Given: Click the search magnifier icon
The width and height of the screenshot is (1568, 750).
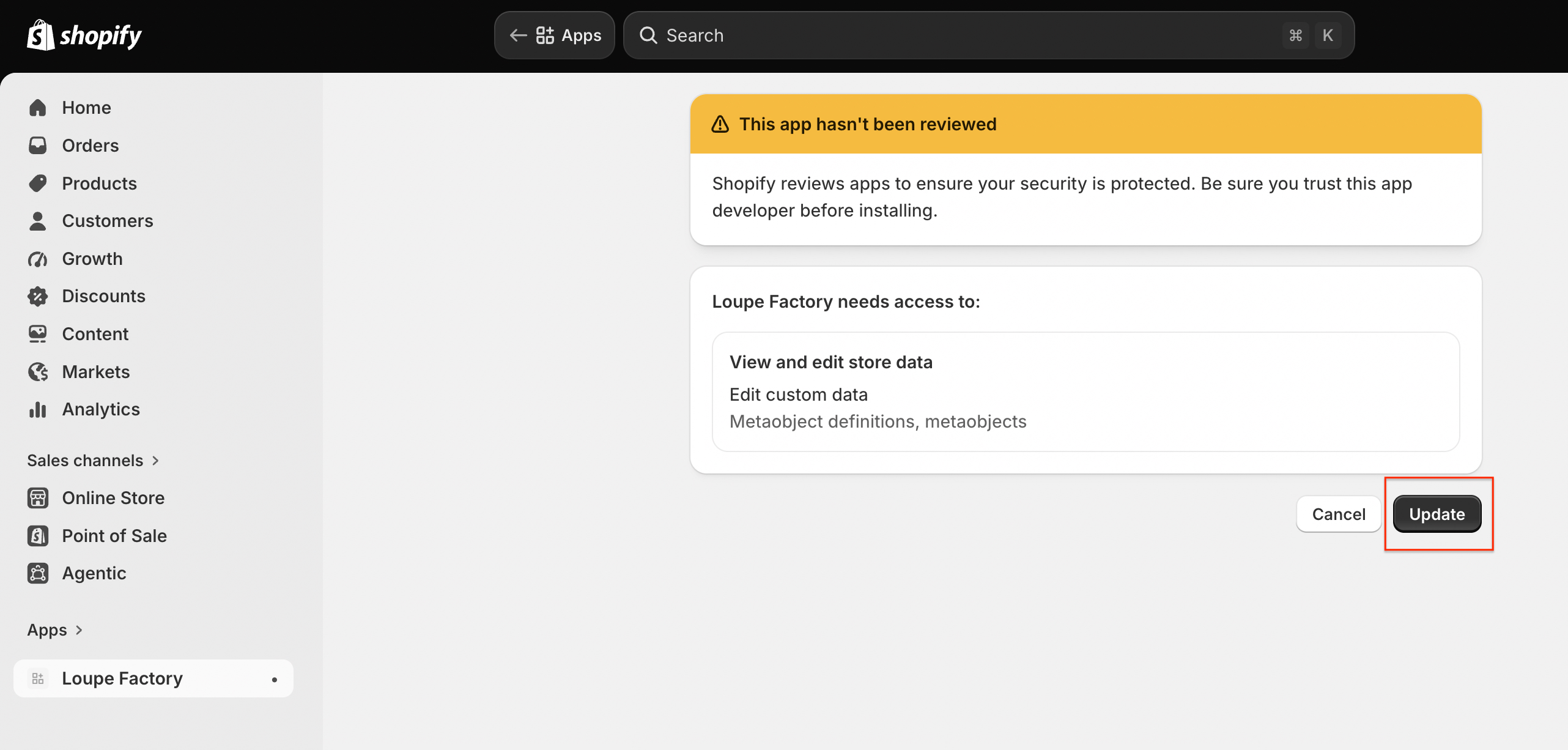Looking at the screenshot, I should [648, 35].
